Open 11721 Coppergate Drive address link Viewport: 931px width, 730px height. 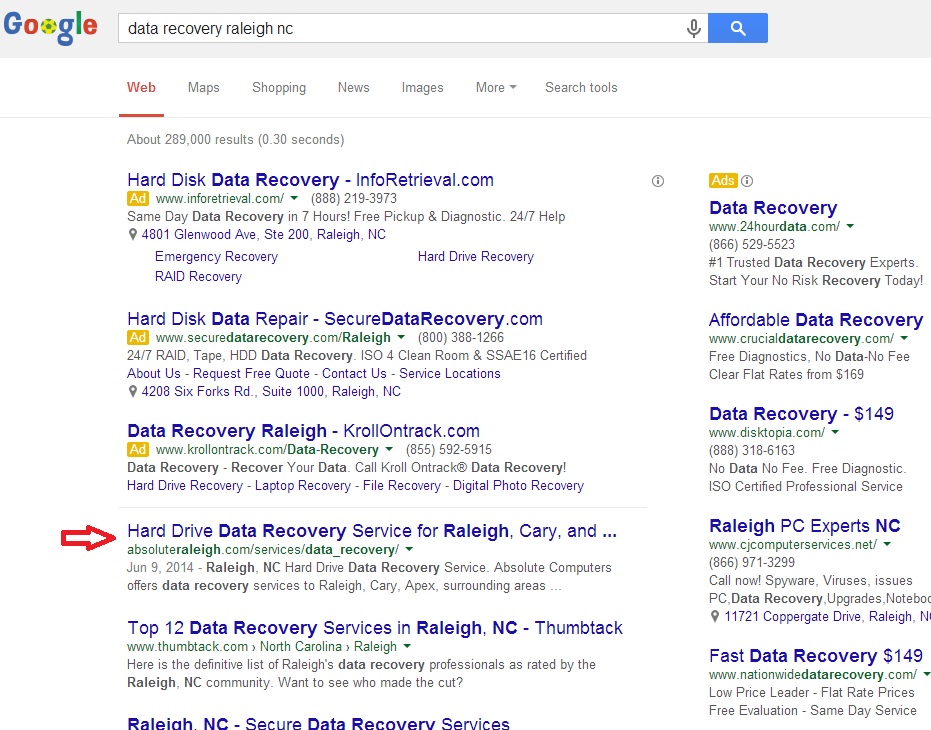(x=827, y=617)
